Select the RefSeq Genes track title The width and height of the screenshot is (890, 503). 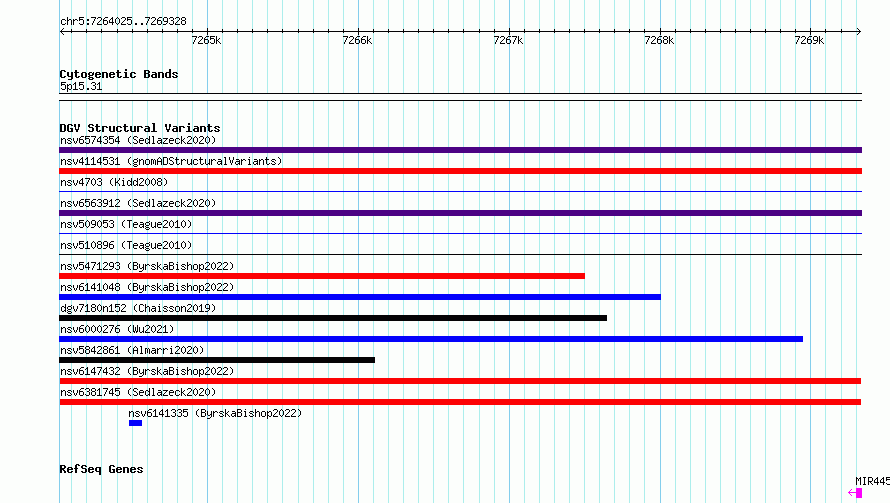pos(101,469)
